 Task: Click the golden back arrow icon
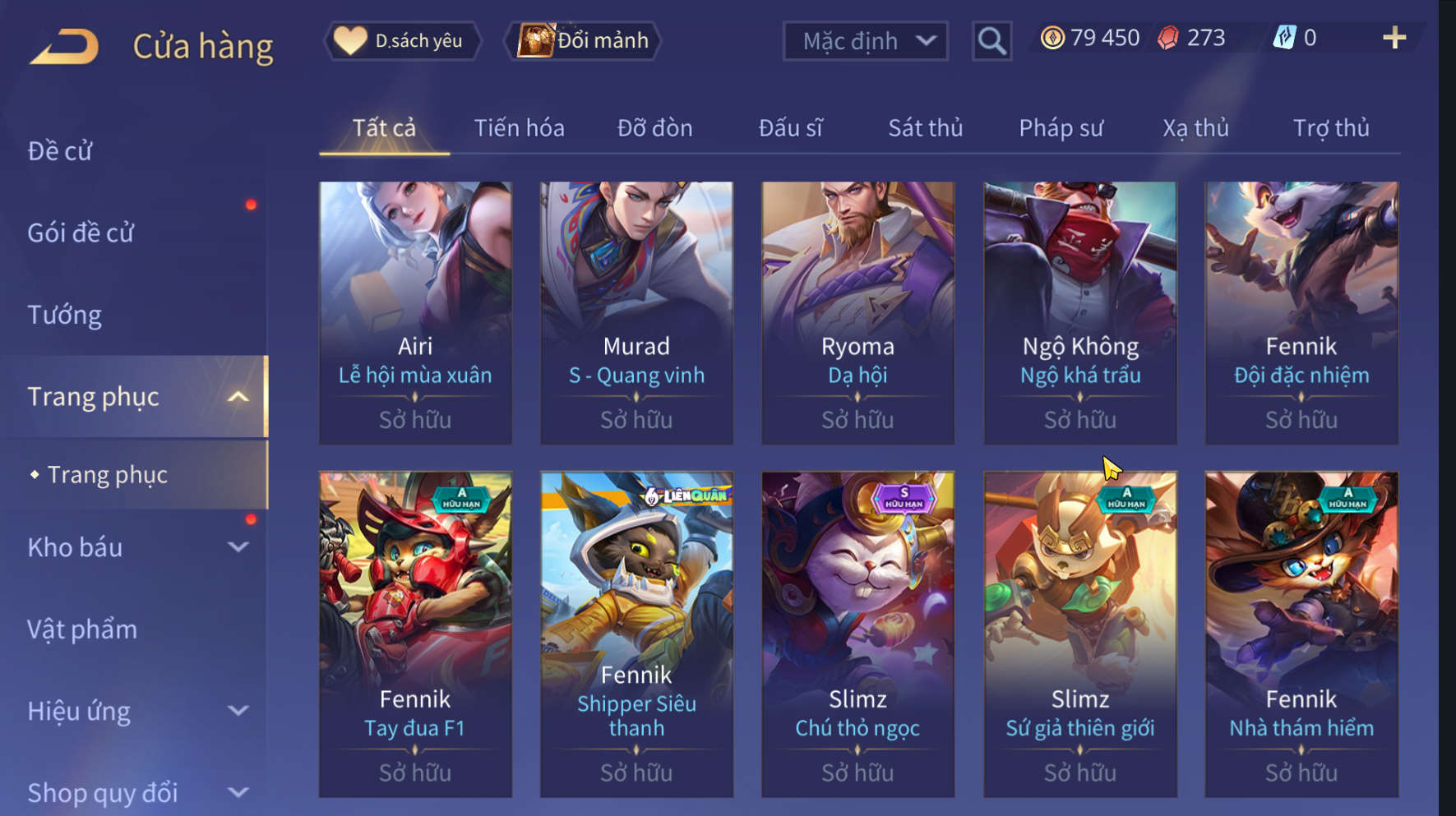point(64,46)
